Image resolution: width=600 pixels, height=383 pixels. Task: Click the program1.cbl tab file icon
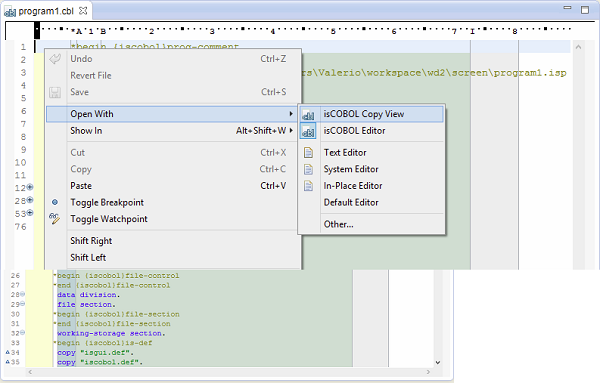pos(10,12)
